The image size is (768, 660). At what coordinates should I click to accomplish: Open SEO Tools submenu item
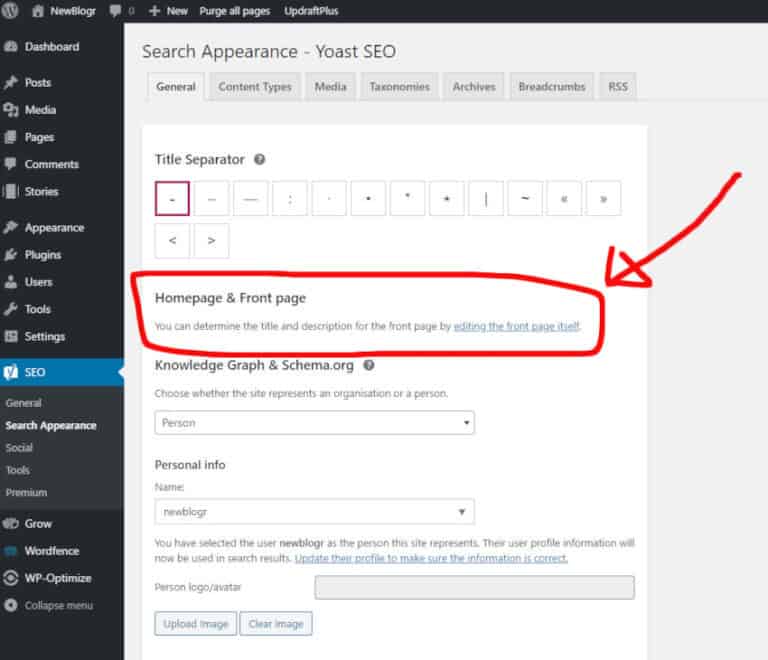18,470
